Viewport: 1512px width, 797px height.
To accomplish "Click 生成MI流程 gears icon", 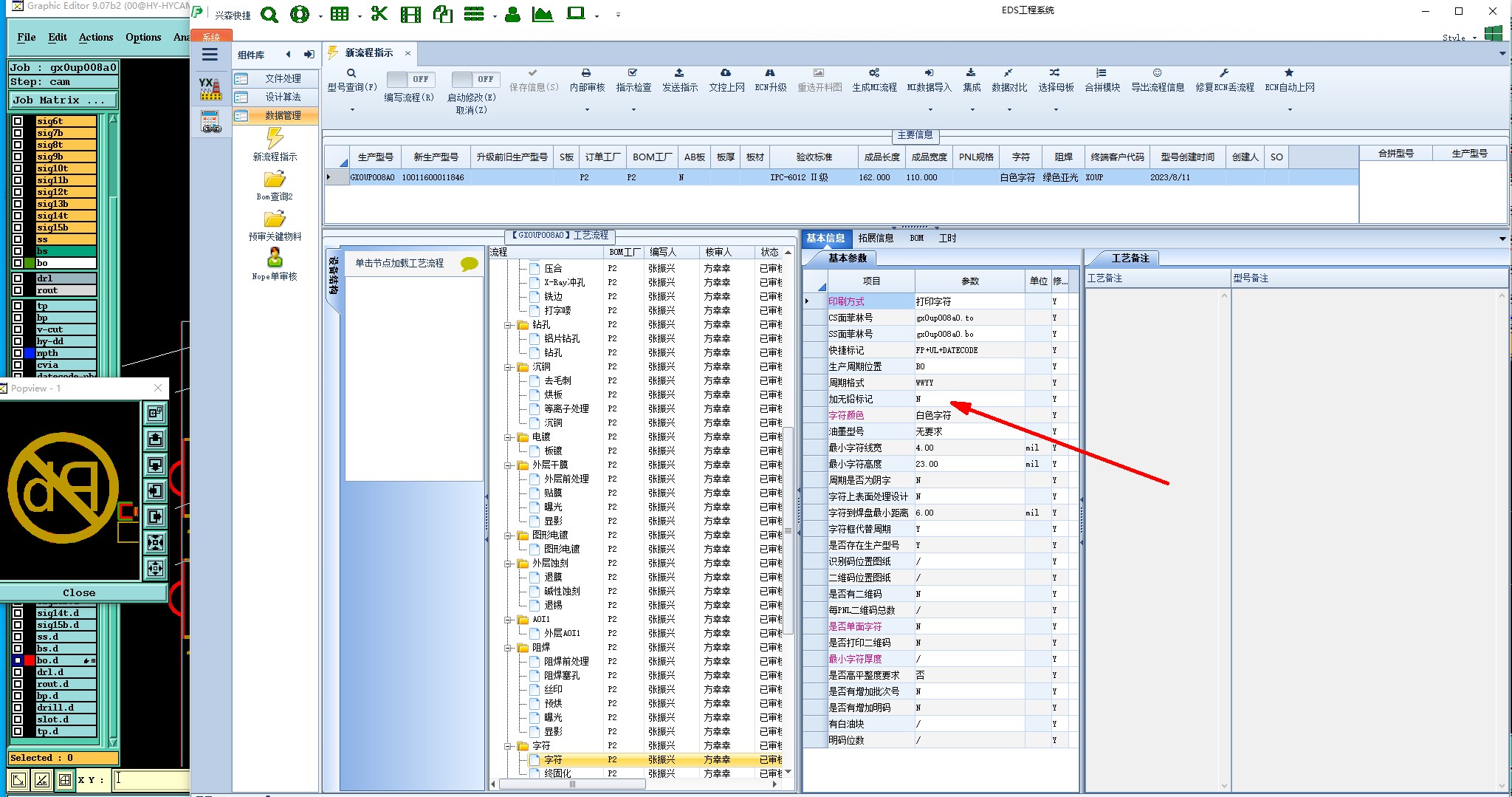I will (874, 73).
